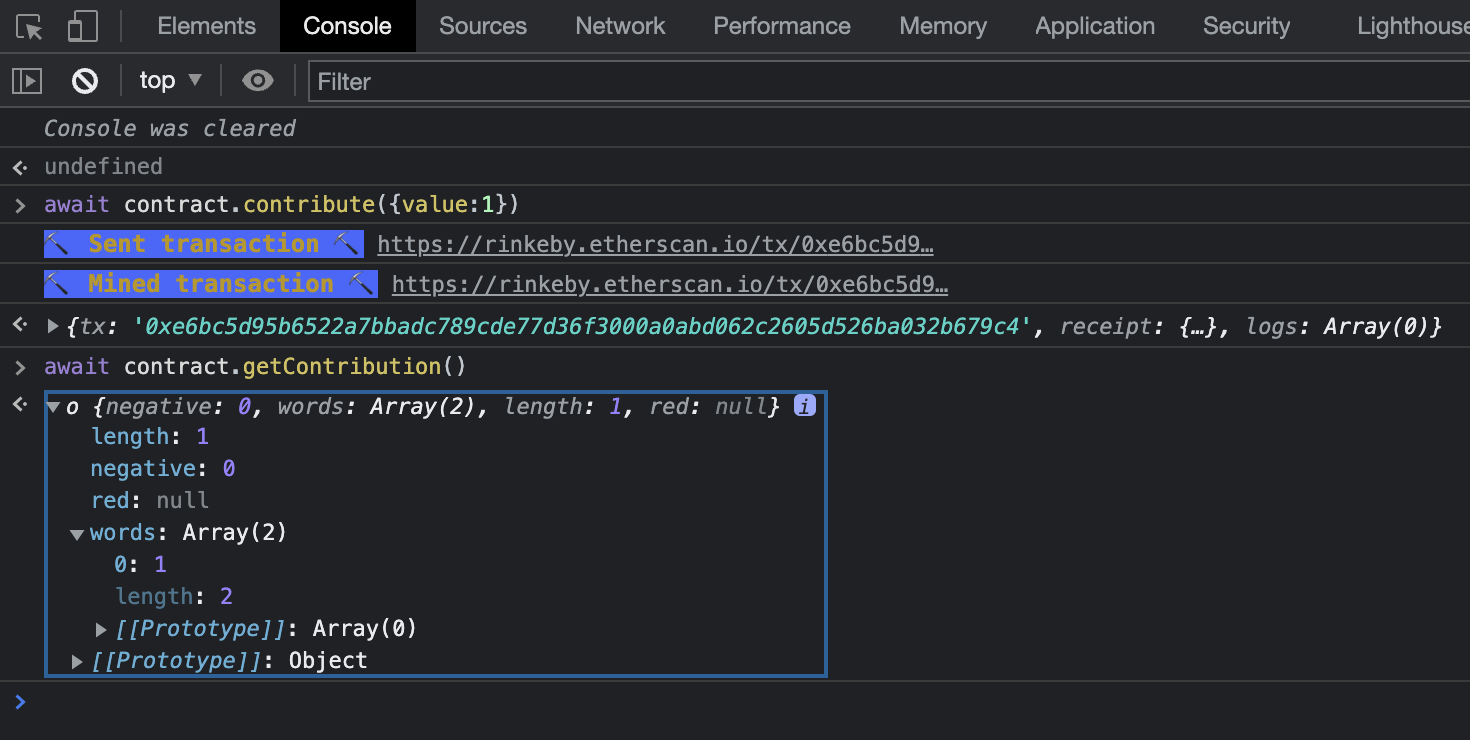Click the 'length: 1' property row
This screenshot has width=1470, height=740.
(150, 437)
